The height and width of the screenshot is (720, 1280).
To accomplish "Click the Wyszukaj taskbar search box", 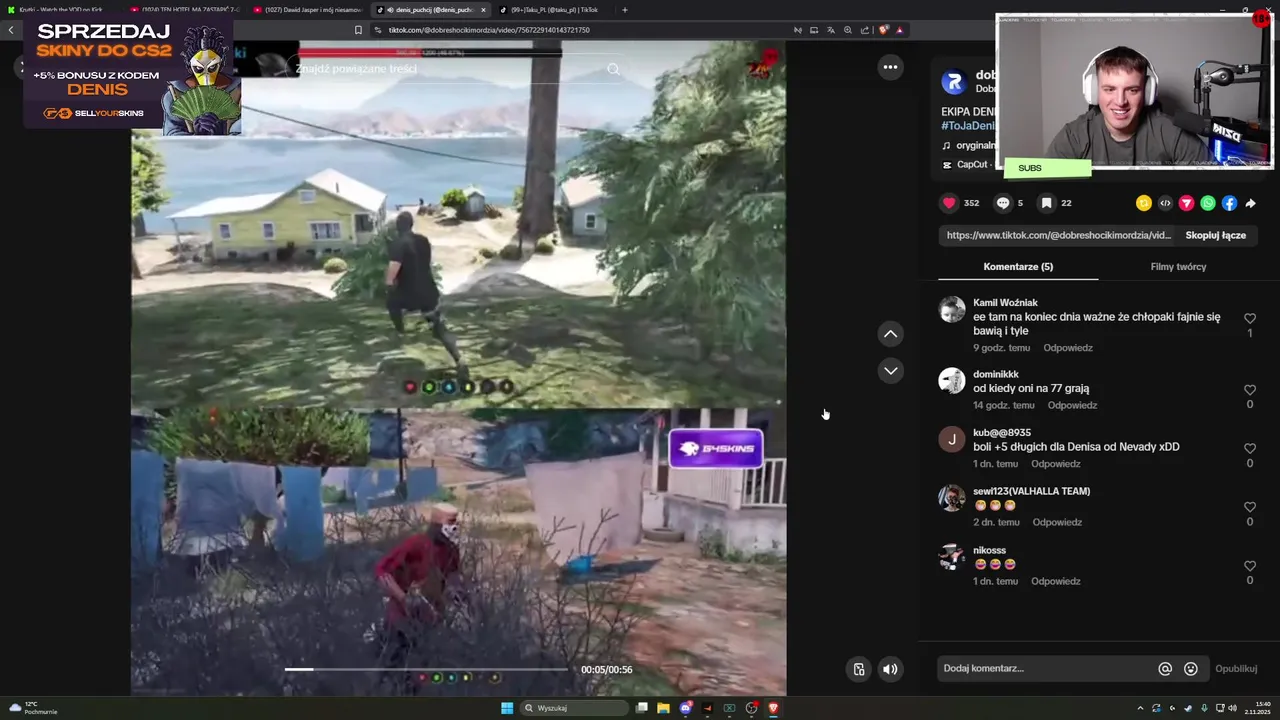I will pyautogui.click(x=574, y=708).
